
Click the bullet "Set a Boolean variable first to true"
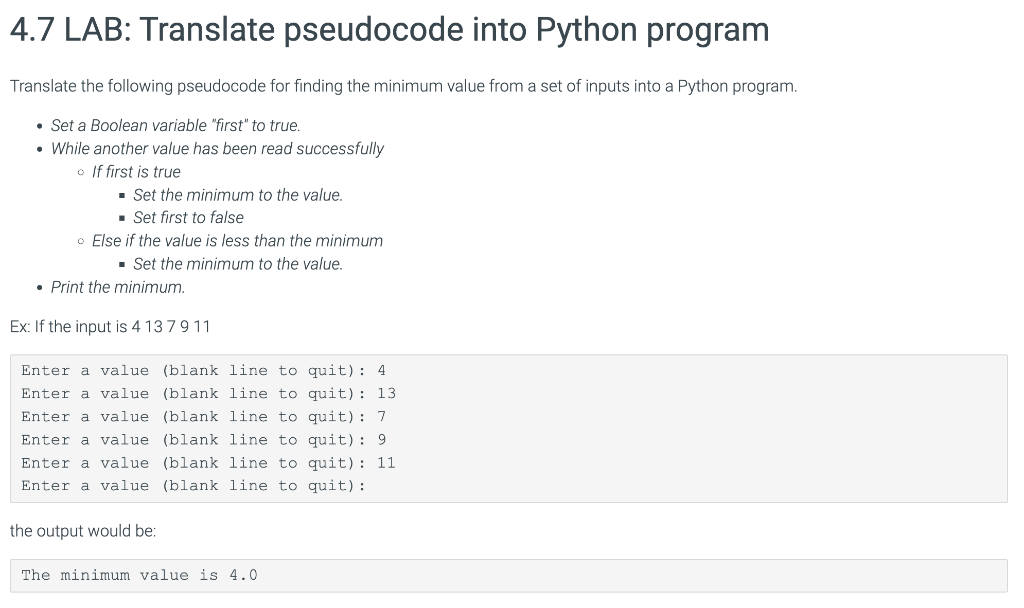point(185,125)
